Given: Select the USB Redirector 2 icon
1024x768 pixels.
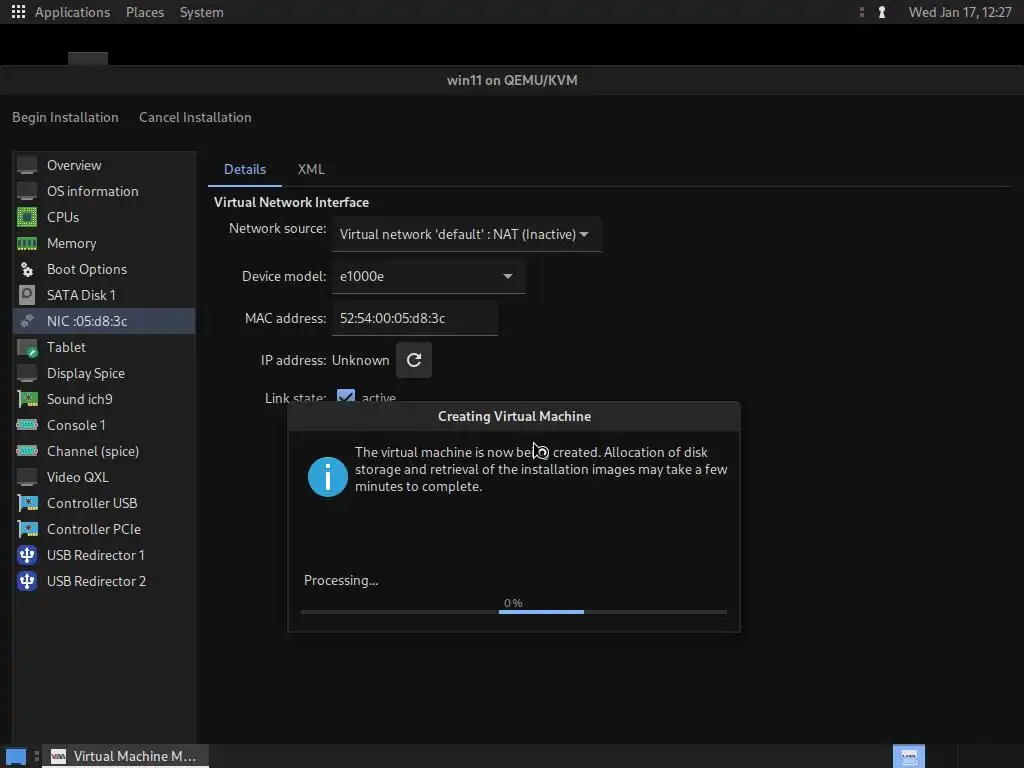Looking at the screenshot, I should click(x=27, y=581).
